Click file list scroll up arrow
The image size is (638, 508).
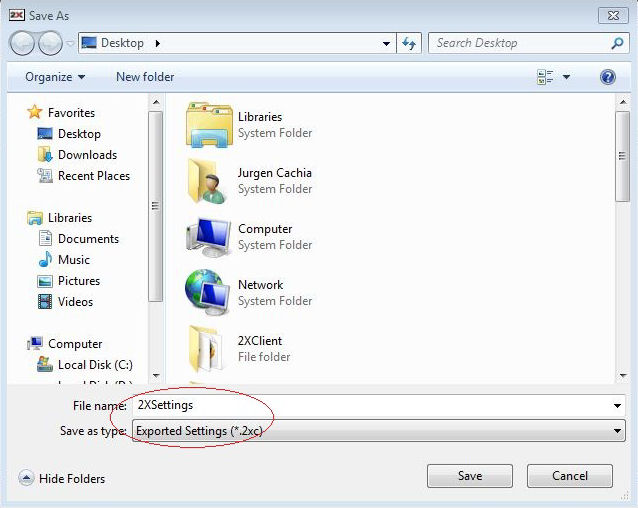[x=623, y=102]
